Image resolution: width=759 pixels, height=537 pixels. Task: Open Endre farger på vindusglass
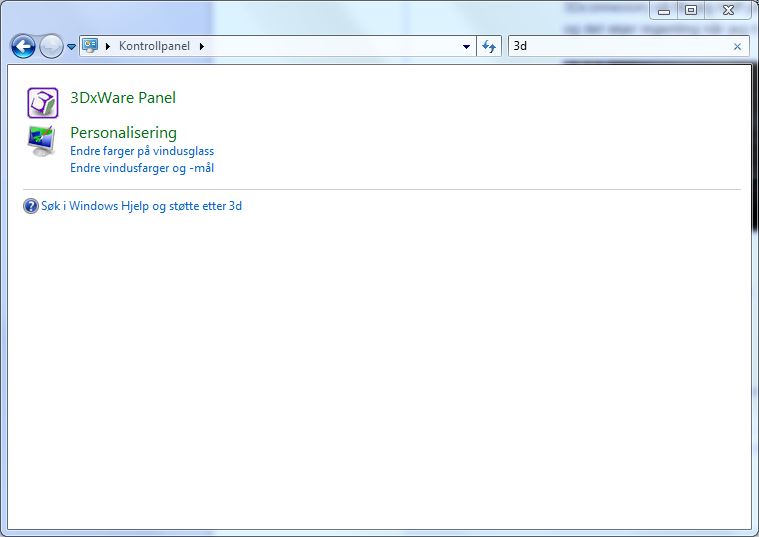142,151
